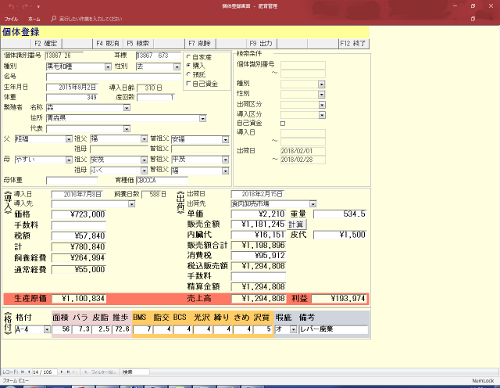Click the 計算 button beside 販売金額

coord(296,224)
